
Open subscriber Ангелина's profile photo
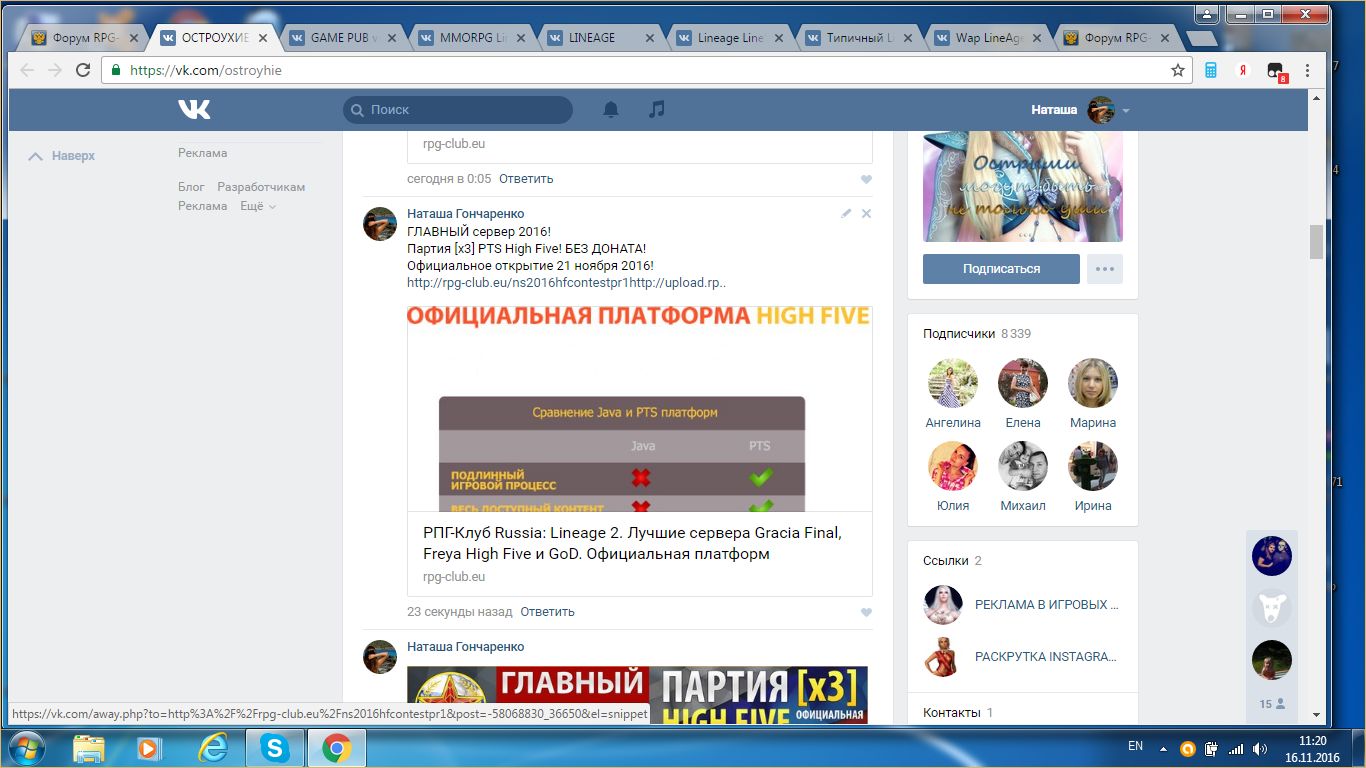click(953, 384)
